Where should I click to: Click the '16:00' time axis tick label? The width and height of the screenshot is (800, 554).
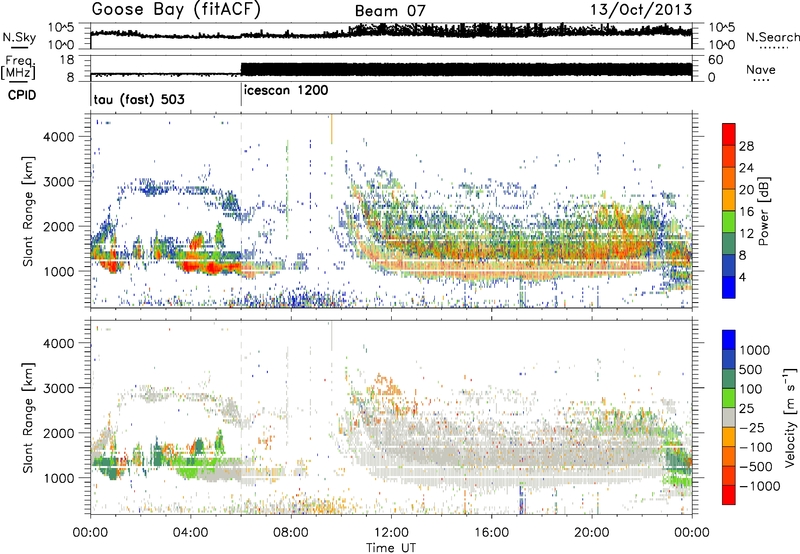coord(491,532)
